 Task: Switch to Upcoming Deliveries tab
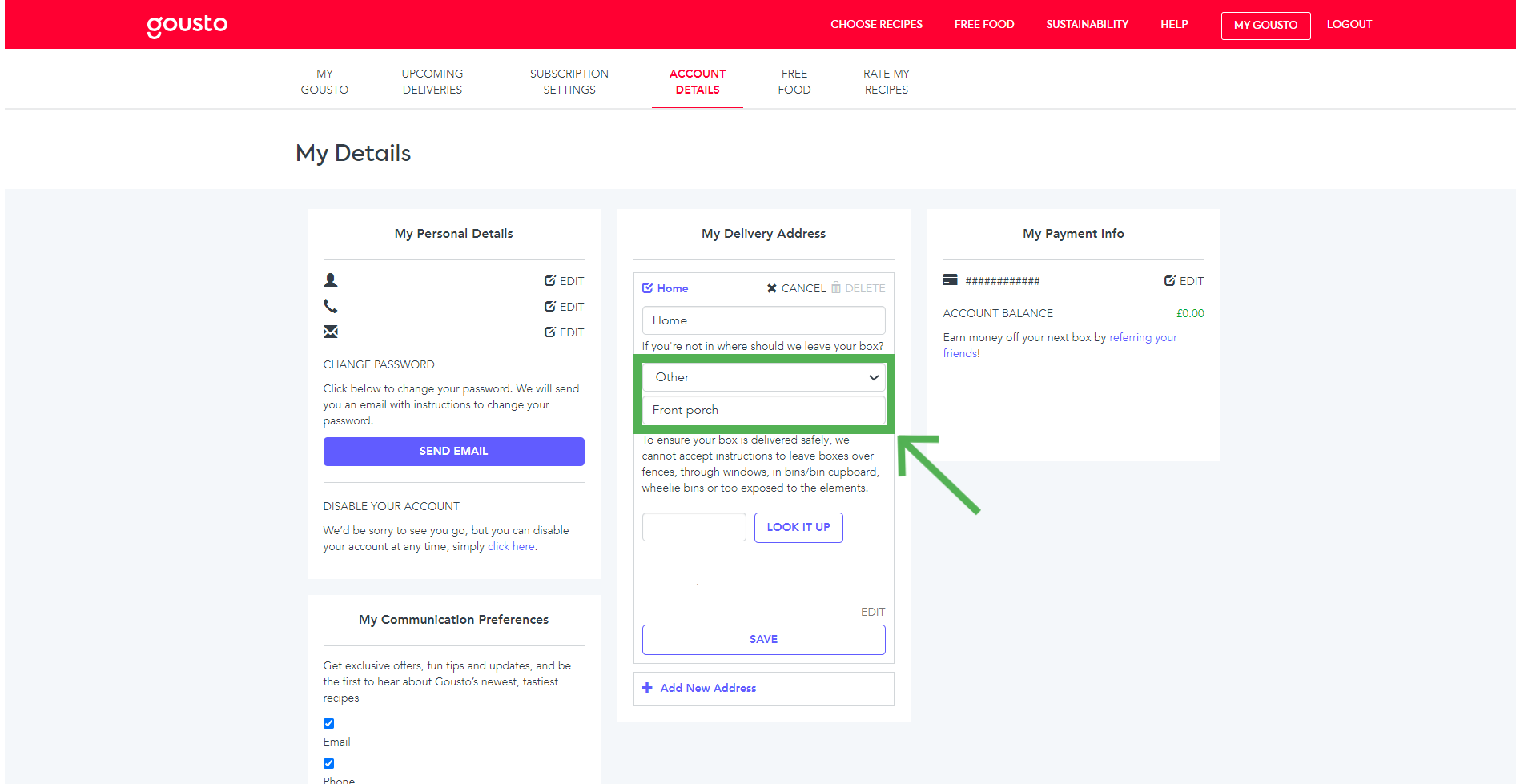click(x=432, y=82)
